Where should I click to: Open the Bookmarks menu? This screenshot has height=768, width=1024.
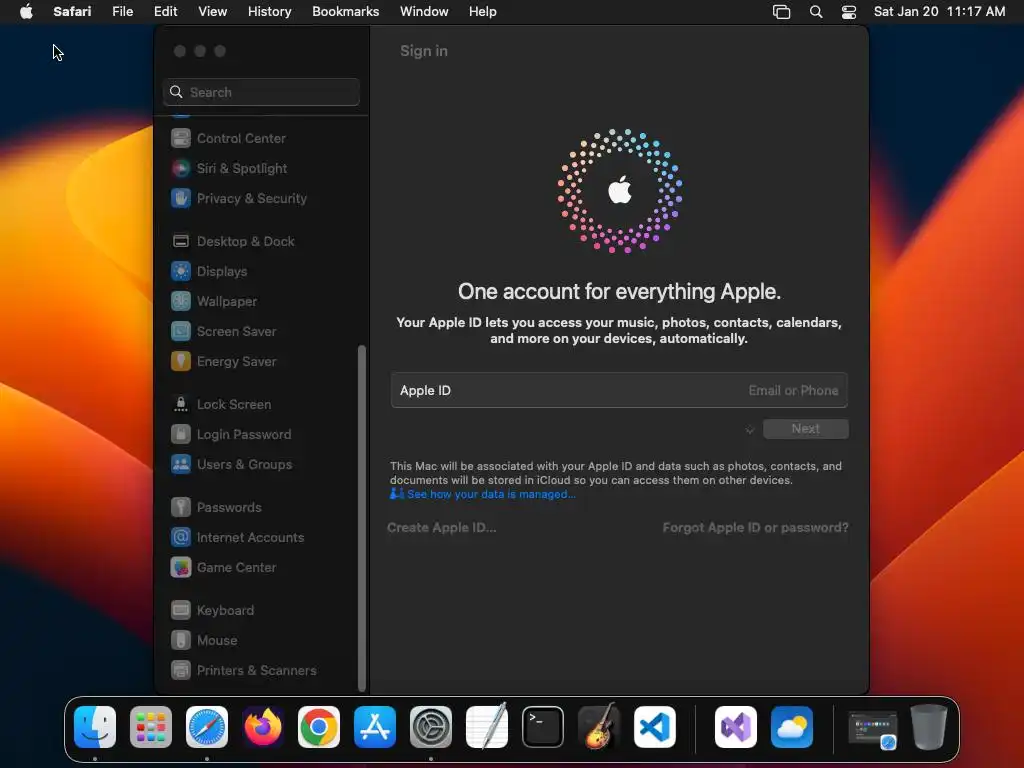[x=345, y=11]
